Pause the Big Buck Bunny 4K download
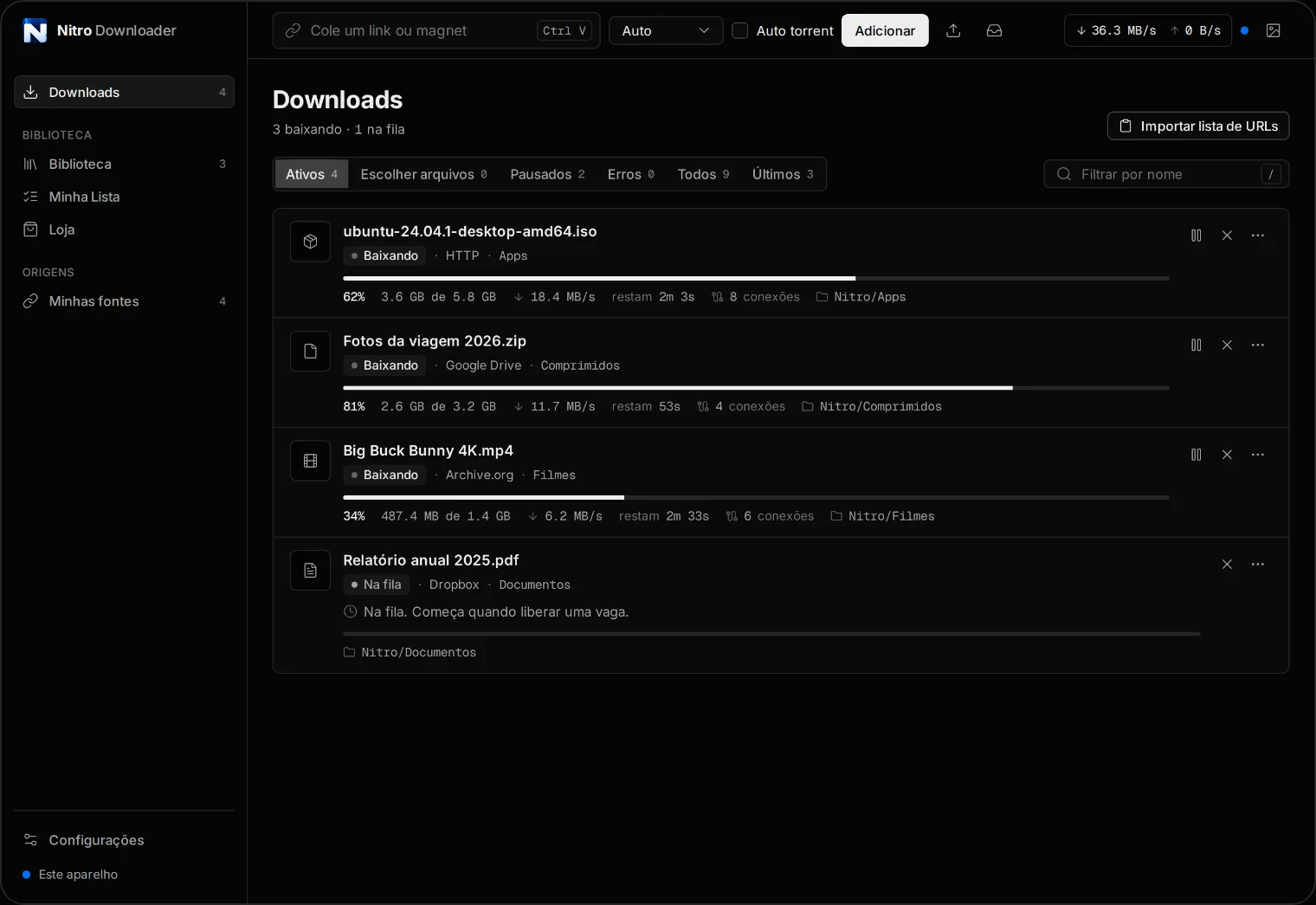The height and width of the screenshot is (905, 1316). [1197, 455]
